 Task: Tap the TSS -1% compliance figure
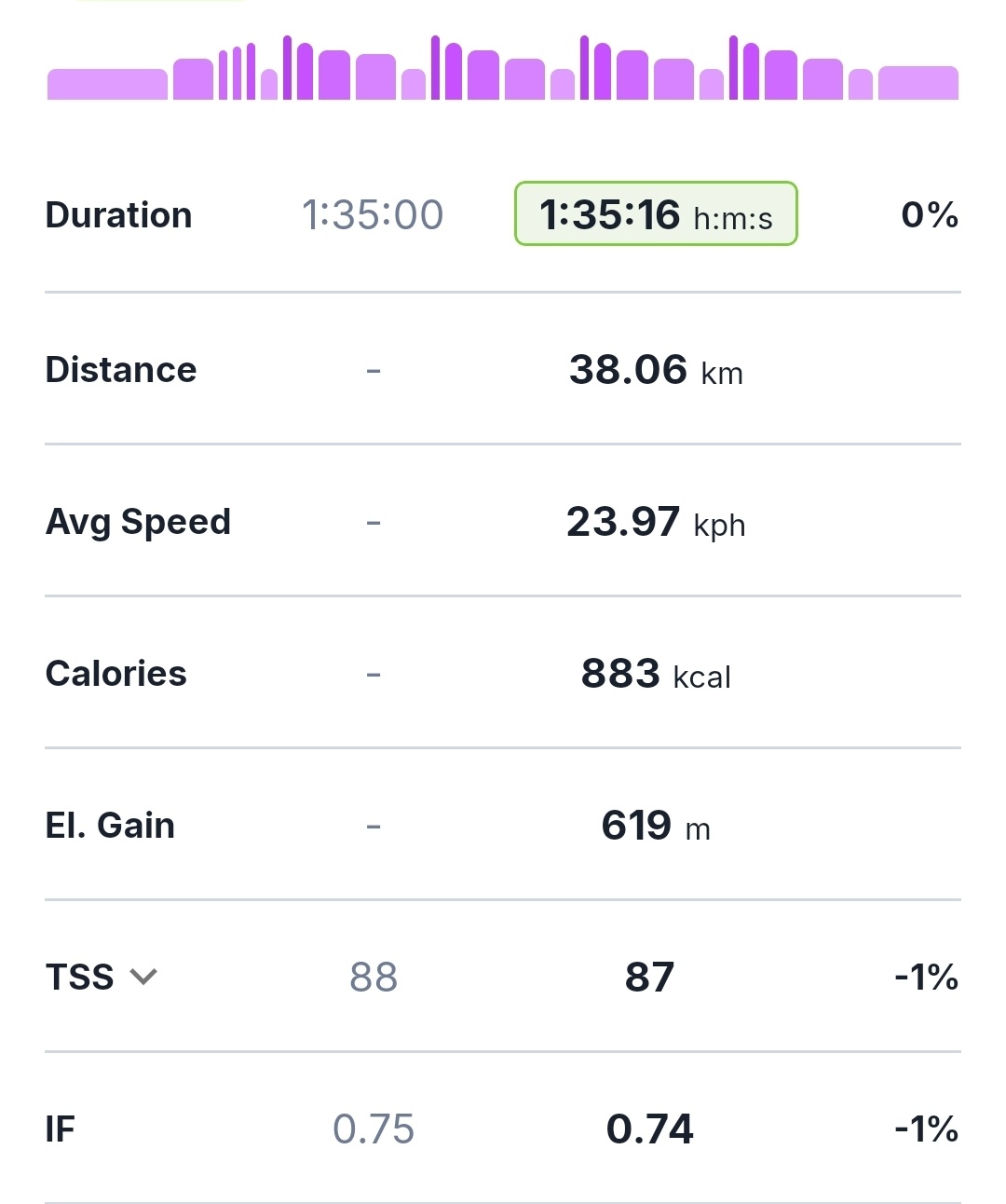(x=926, y=977)
